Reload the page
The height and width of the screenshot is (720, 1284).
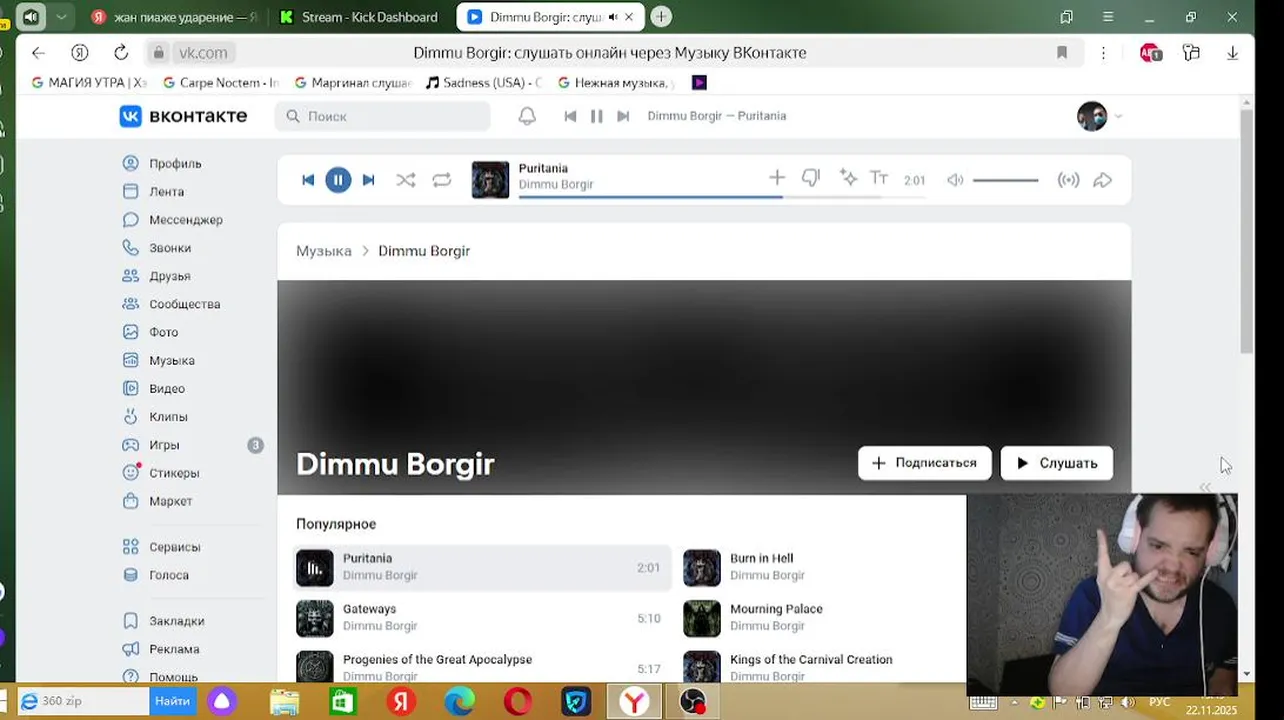click(121, 53)
